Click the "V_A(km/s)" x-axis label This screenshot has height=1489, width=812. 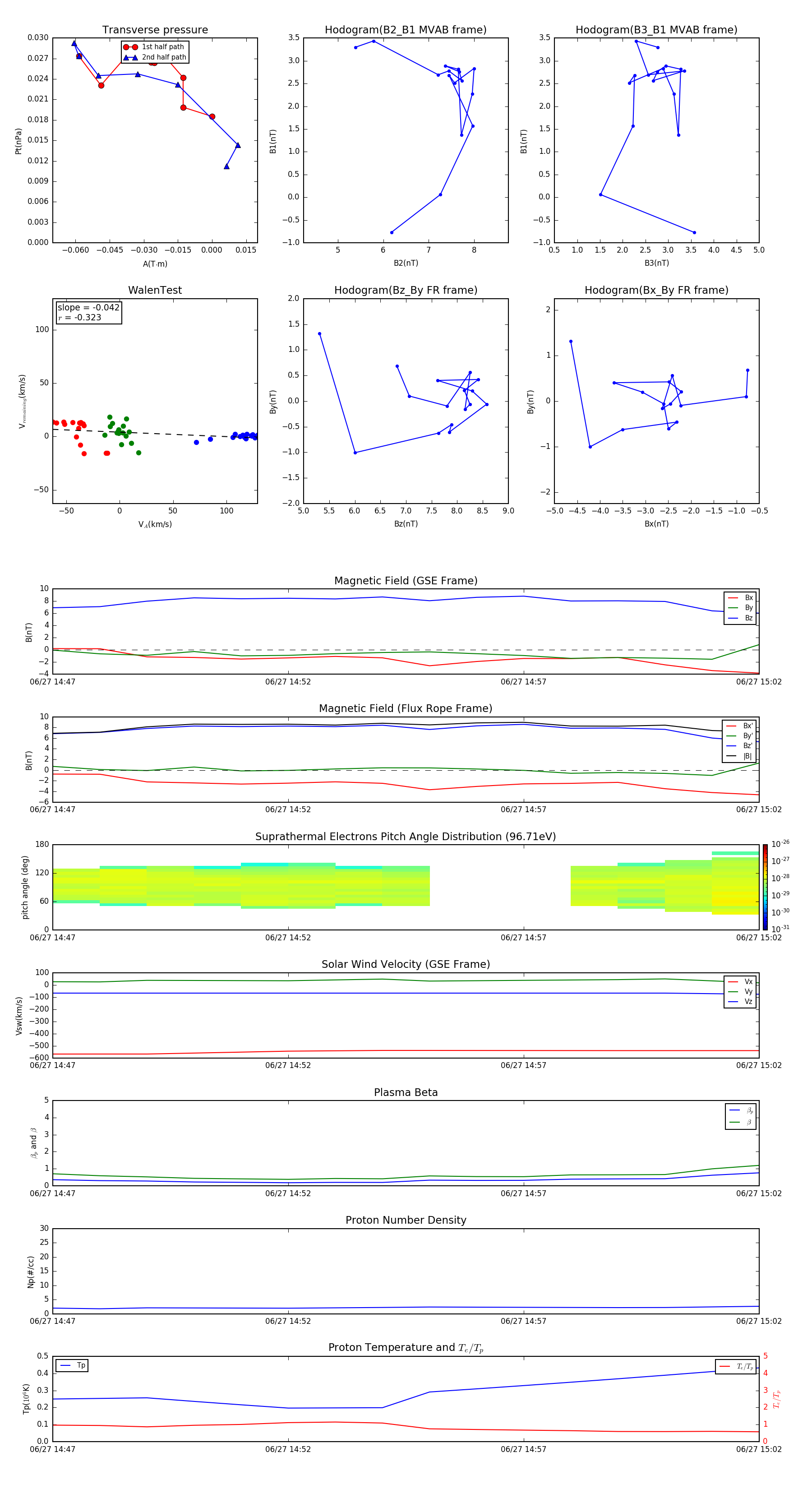pos(155,524)
